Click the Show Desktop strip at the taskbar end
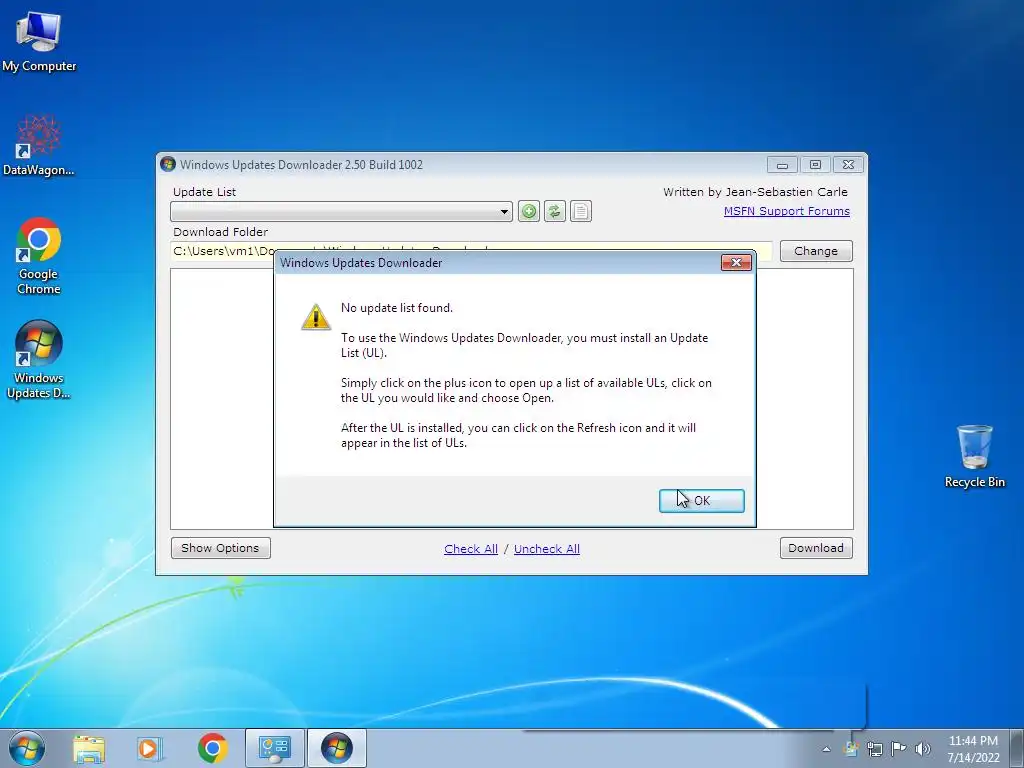1024x768 pixels. 1018,748
